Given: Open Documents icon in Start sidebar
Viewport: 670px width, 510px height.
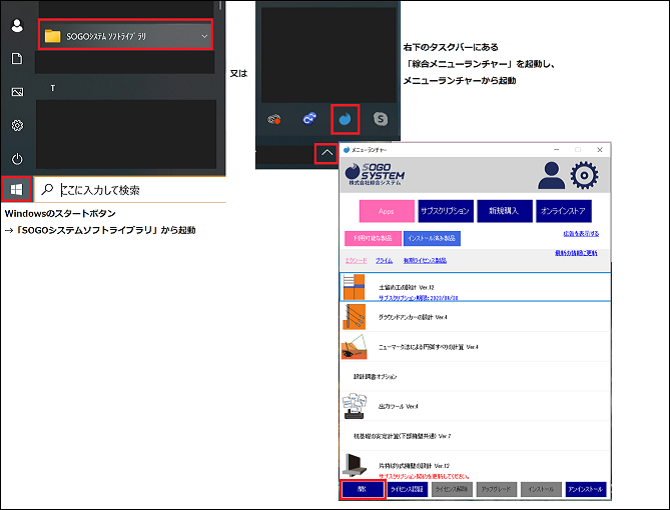Looking at the screenshot, I should [17, 59].
